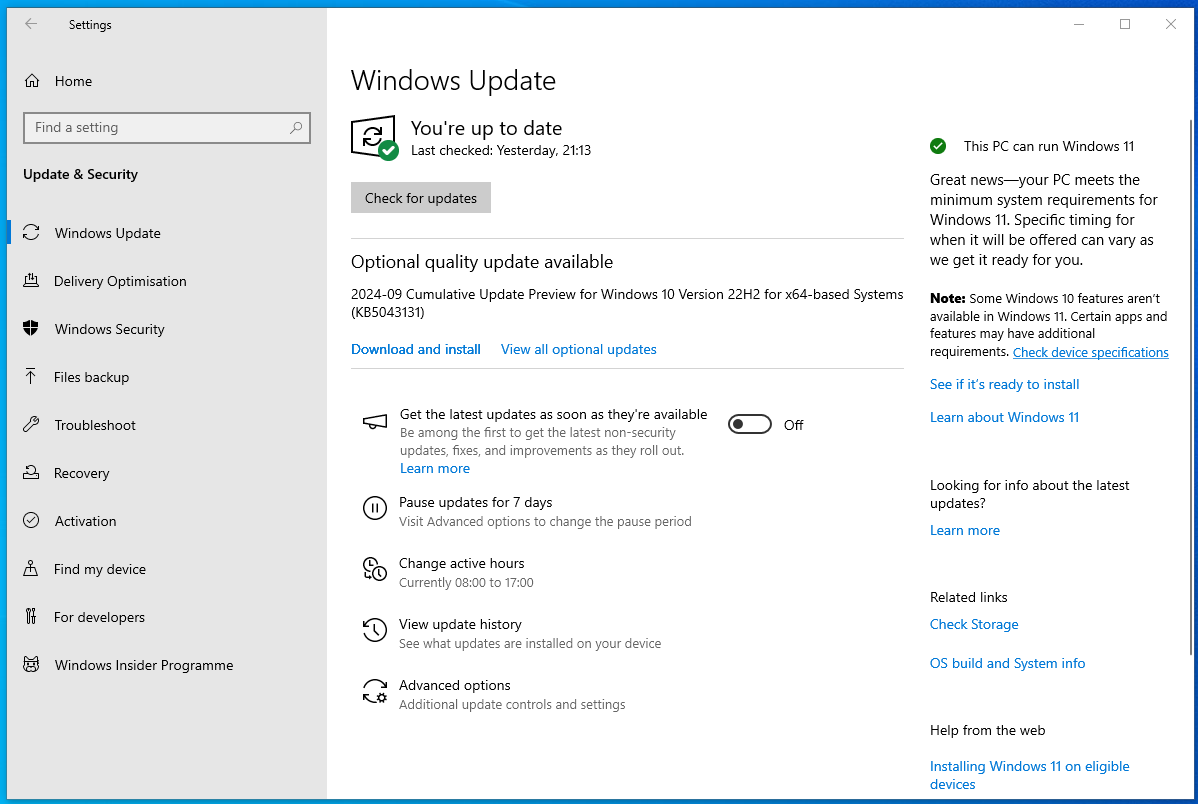Open Windows Update in sidebar
This screenshot has width=1198, height=804.
[167, 233]
